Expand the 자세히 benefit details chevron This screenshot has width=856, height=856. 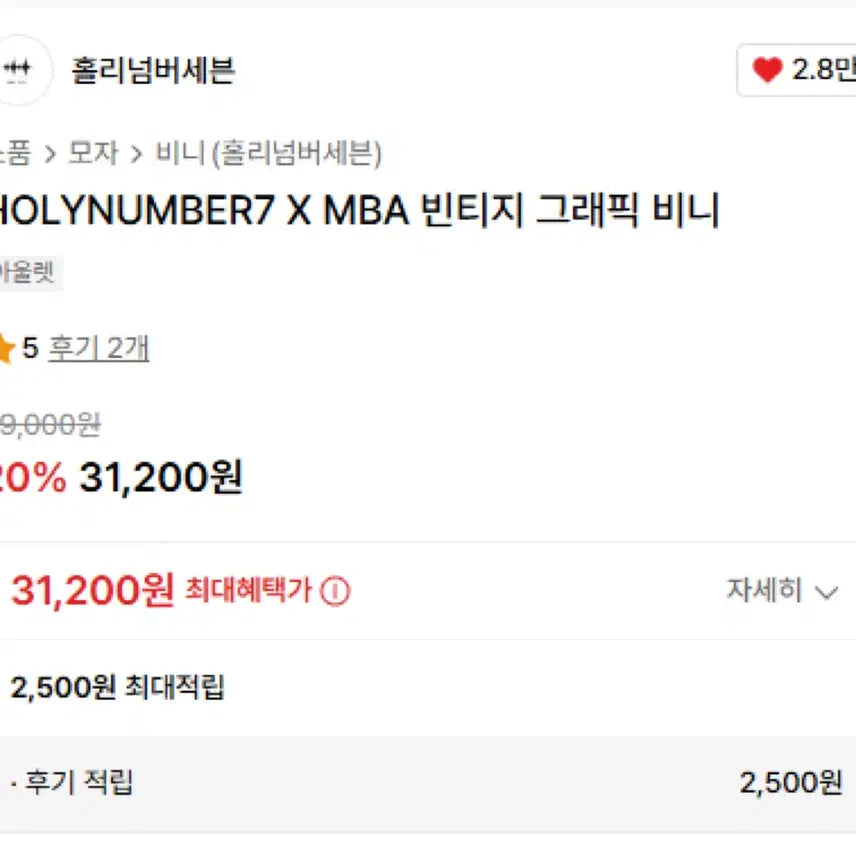(826, 592)
